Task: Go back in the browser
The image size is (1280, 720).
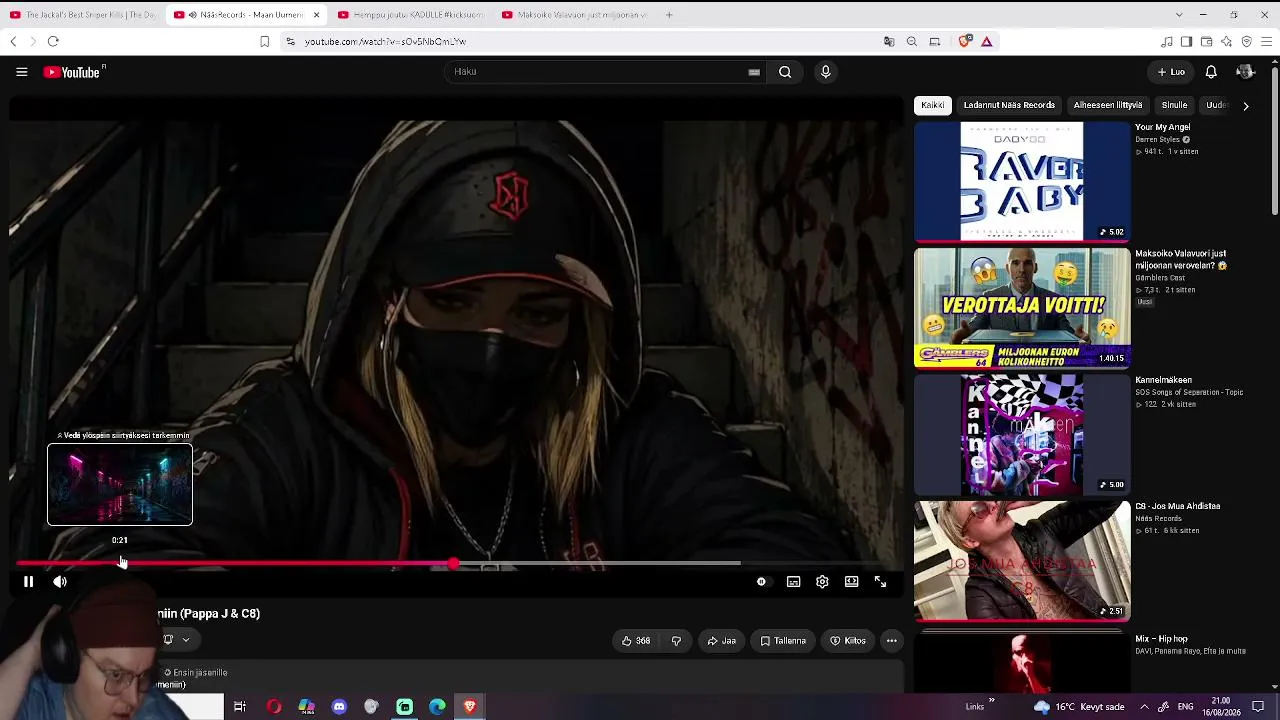Action: [13, 42]
